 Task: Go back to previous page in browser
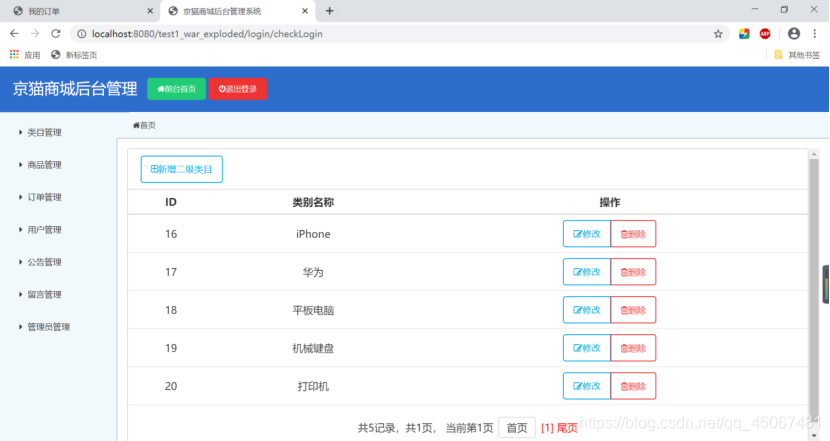14,33
